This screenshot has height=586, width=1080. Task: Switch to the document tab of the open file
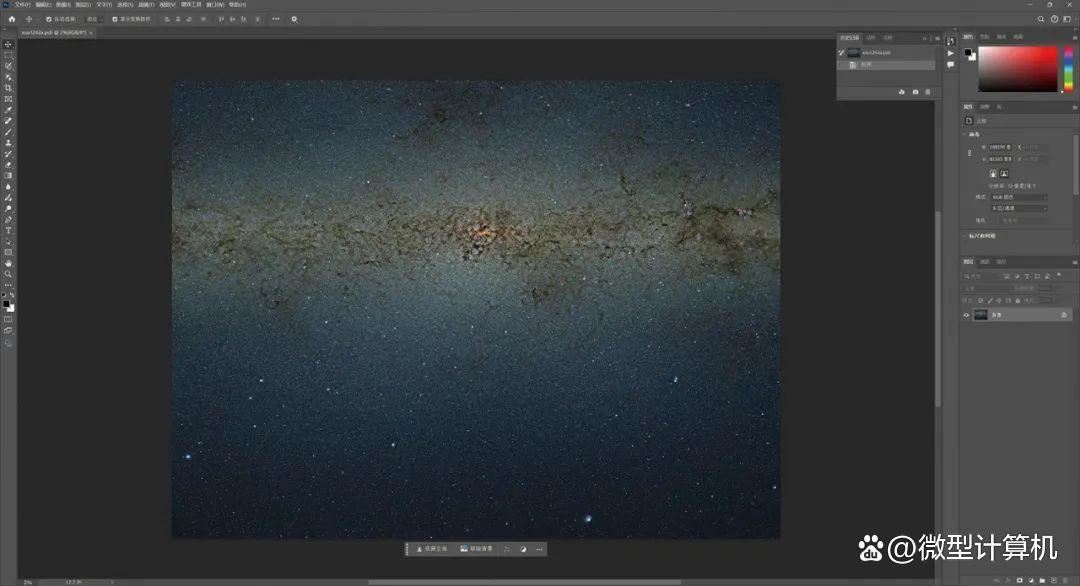coord(50,32)
